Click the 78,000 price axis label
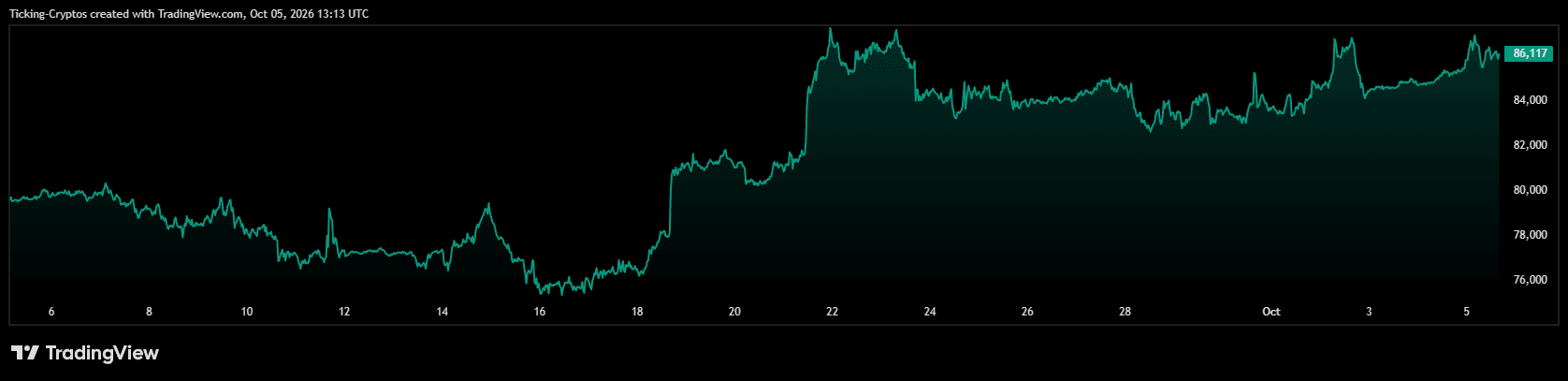The image size is (1568, 381). click(1531, 235)
